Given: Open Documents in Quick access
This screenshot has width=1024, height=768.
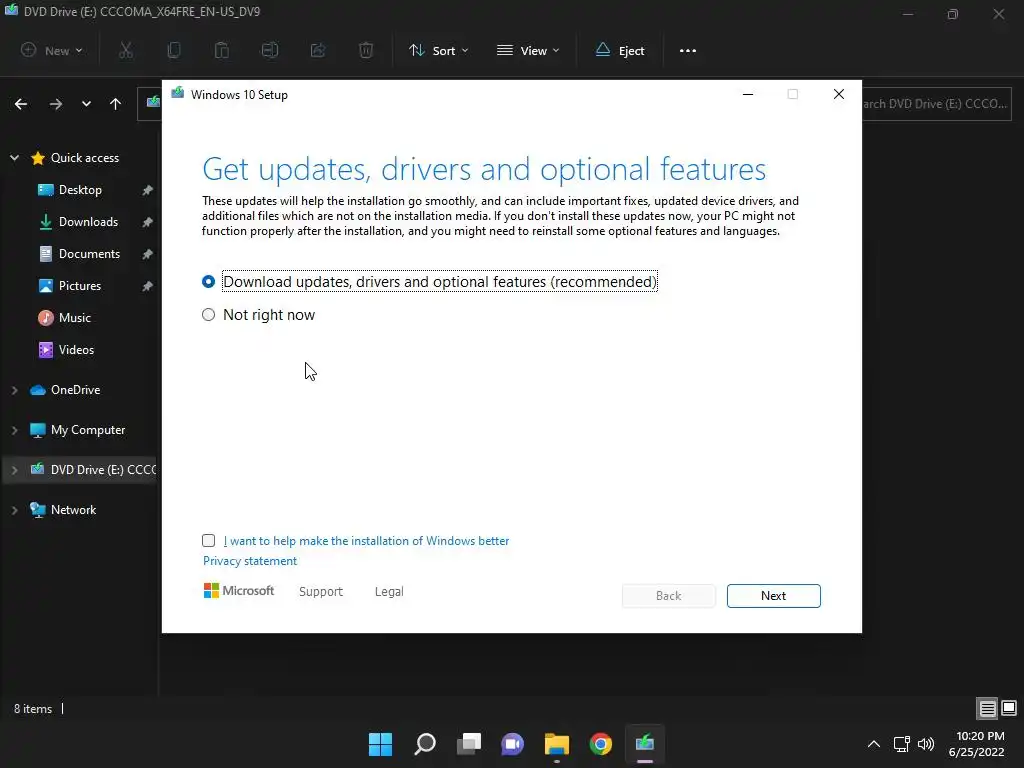Looking at the screenshot, I should click(x=89, y=254).
